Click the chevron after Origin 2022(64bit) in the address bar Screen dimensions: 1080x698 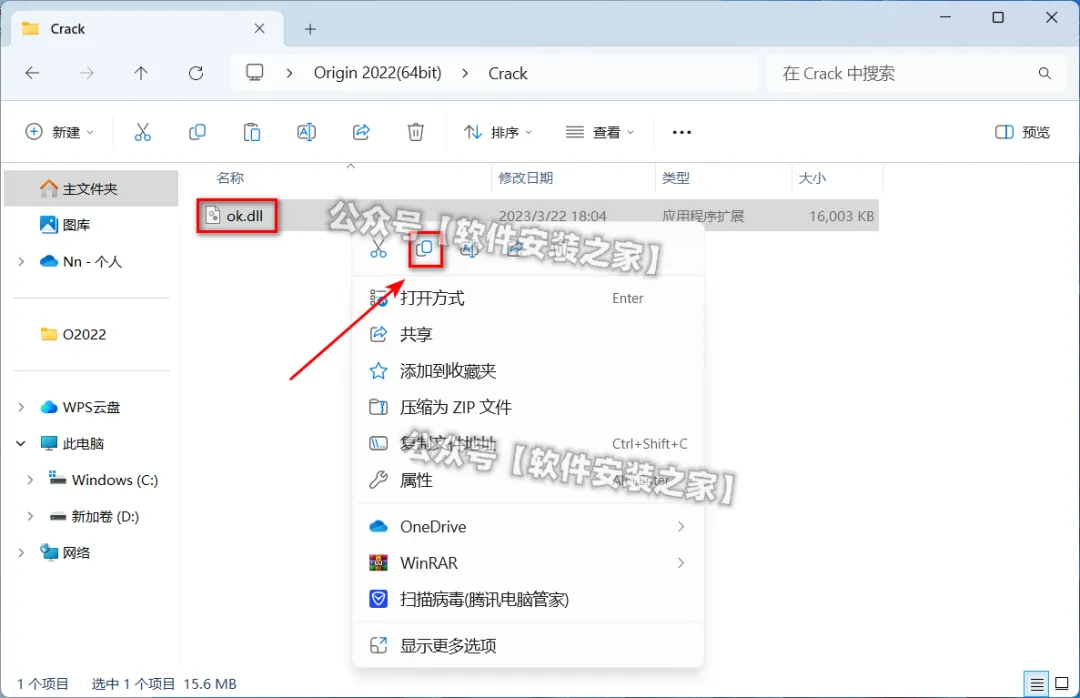(x=465, y=73)
